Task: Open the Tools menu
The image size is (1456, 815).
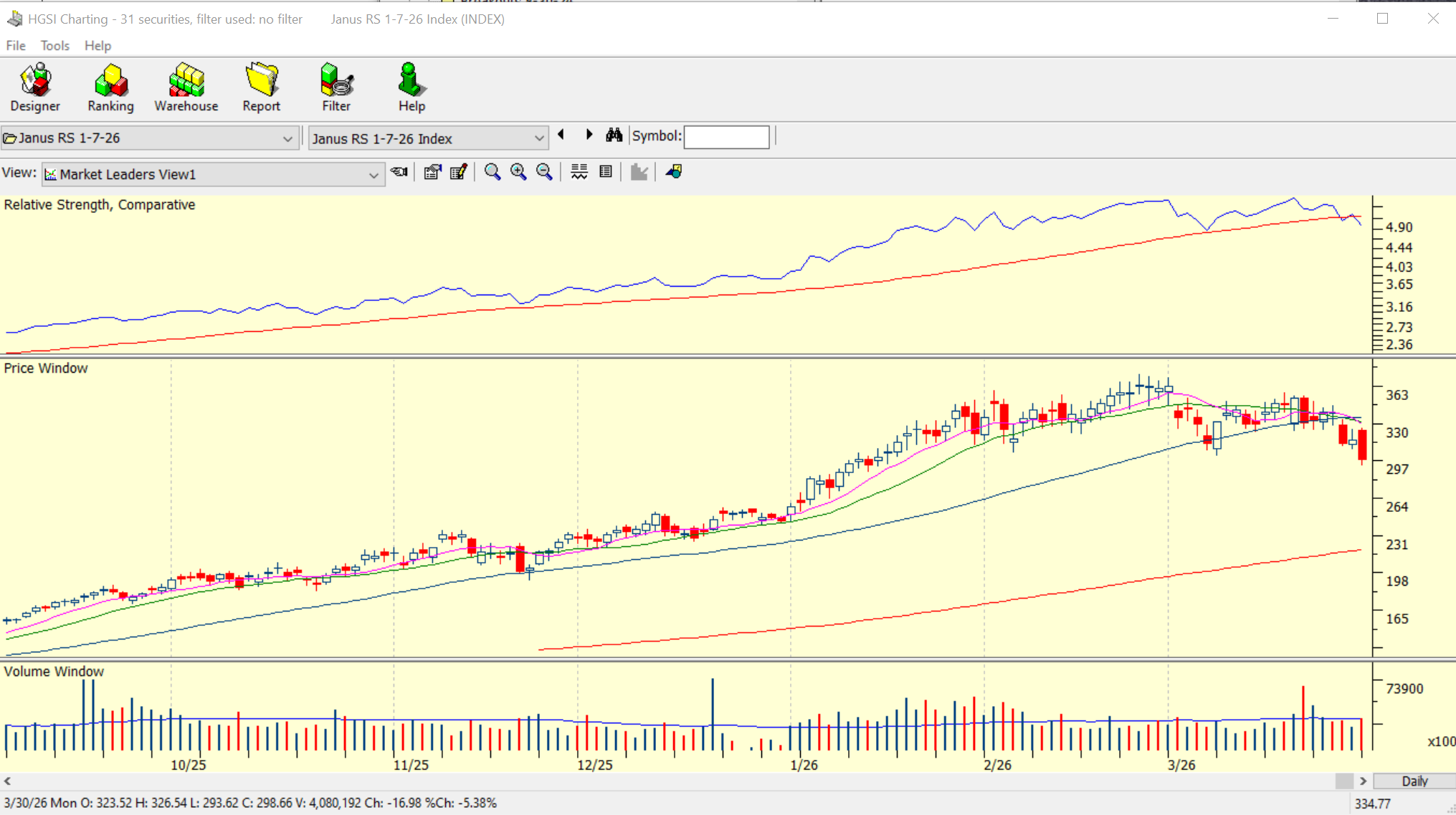Action: [x=54, y=46]
